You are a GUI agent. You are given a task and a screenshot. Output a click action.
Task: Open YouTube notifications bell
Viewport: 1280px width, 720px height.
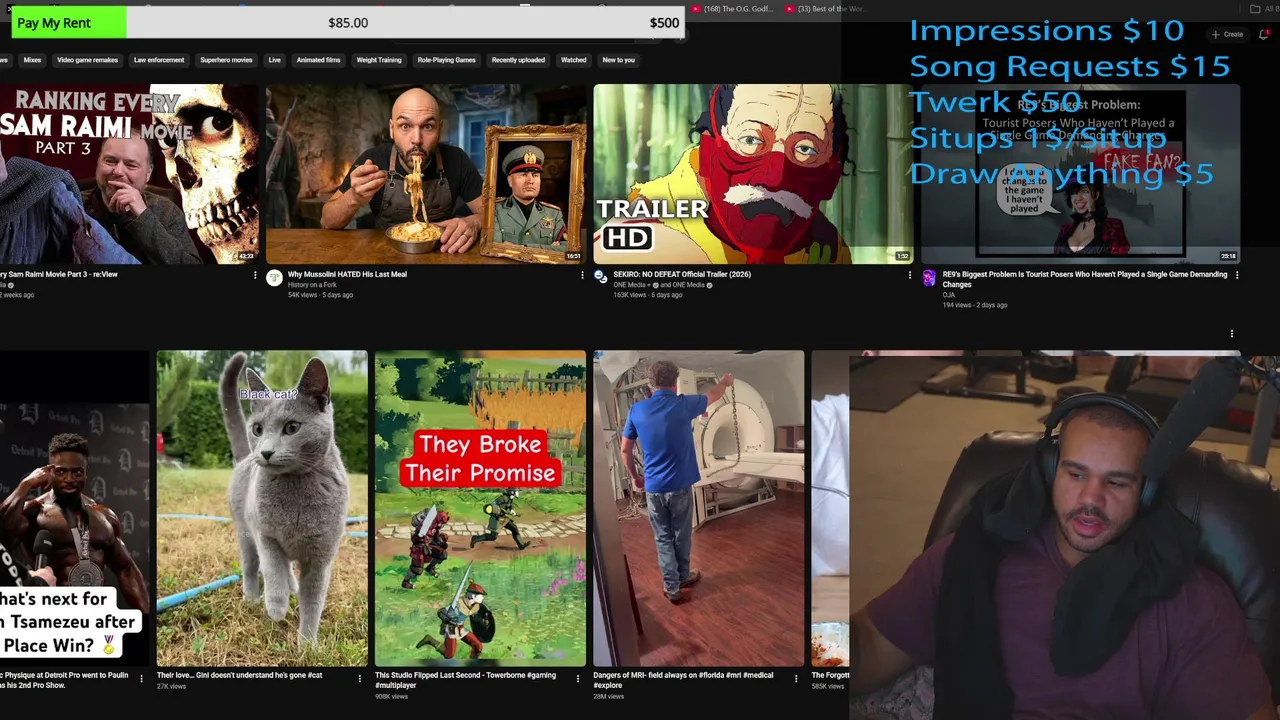pos(1264,34)
